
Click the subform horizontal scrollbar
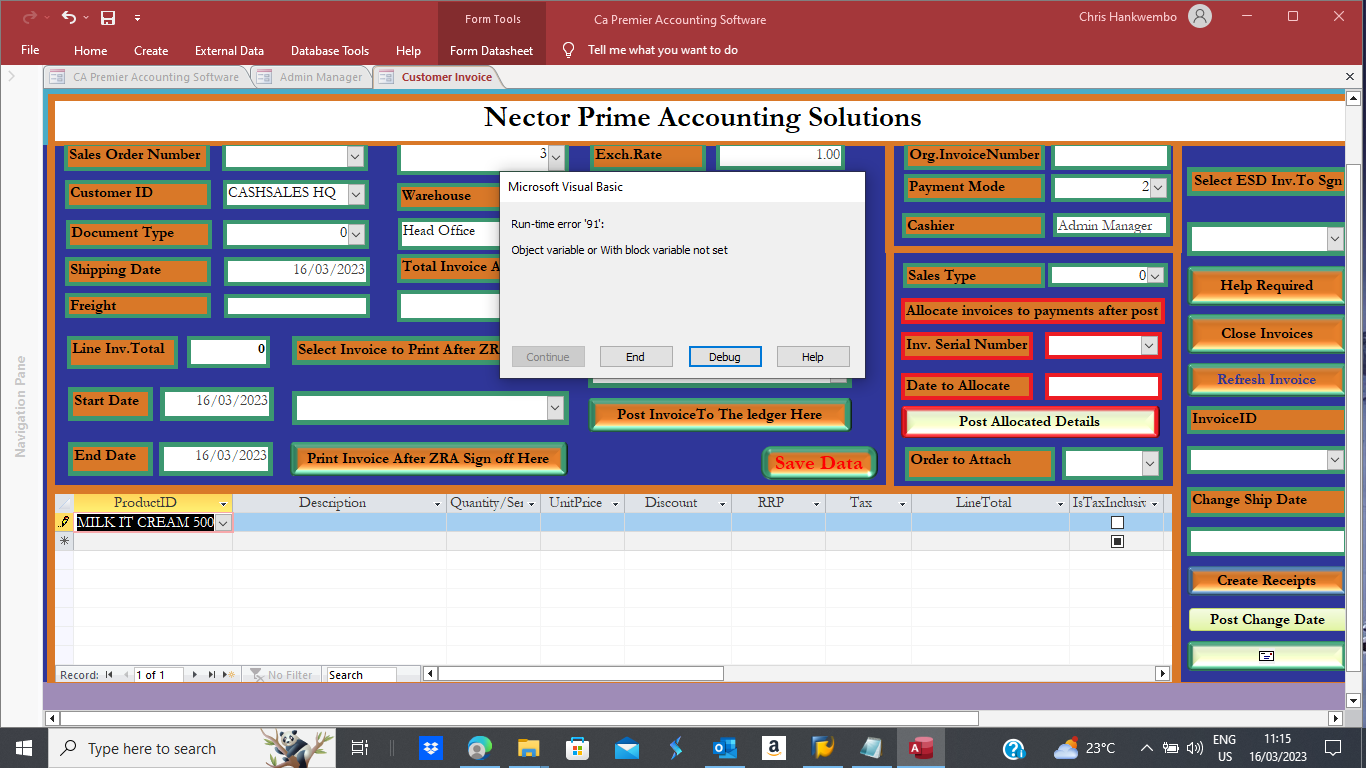[797, 674]
